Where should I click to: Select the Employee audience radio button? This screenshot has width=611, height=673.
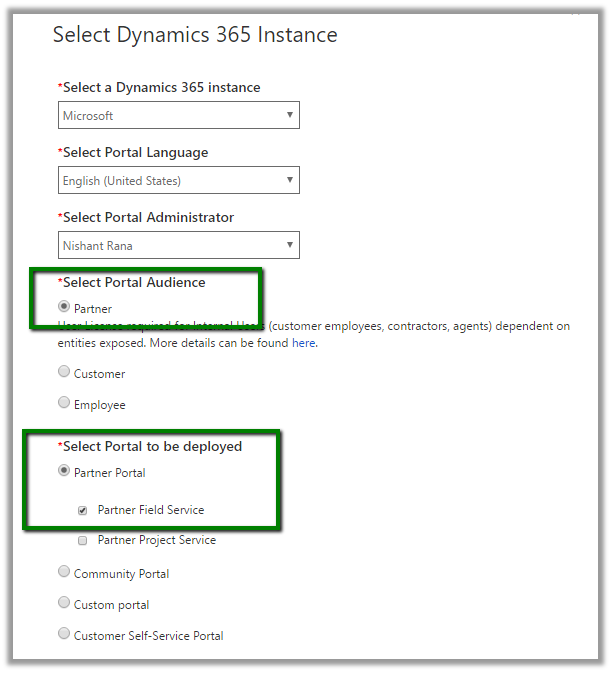[x=65, y=404]
